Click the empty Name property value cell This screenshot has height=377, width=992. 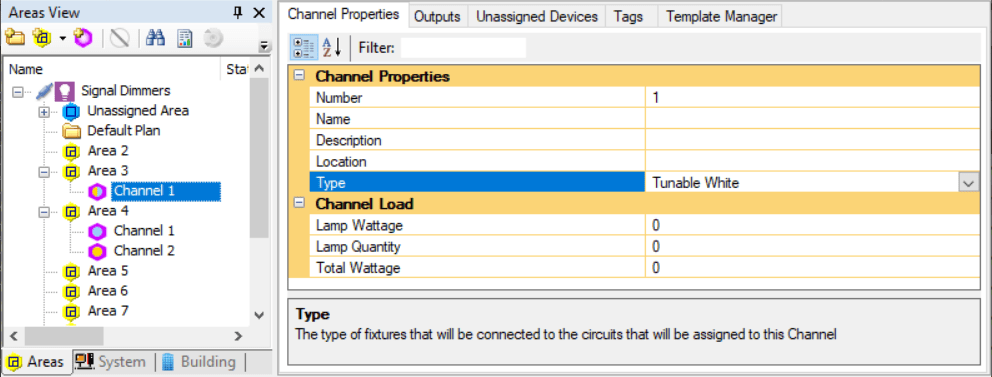point(812,119)
